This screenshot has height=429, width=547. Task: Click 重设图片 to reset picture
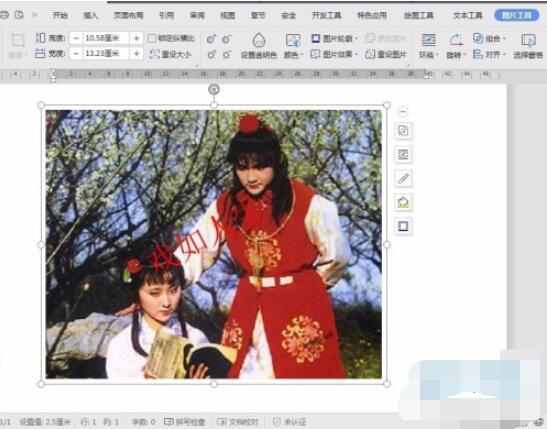tap(386, 54)
